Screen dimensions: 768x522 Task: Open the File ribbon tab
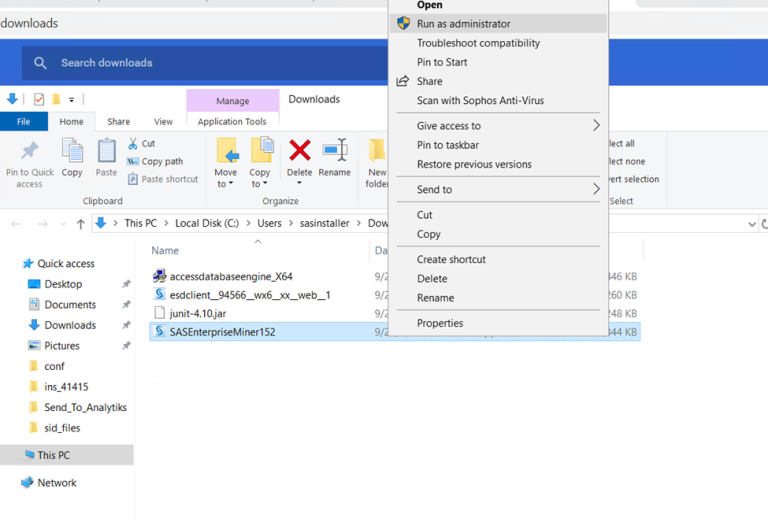[x=24, y=121]
